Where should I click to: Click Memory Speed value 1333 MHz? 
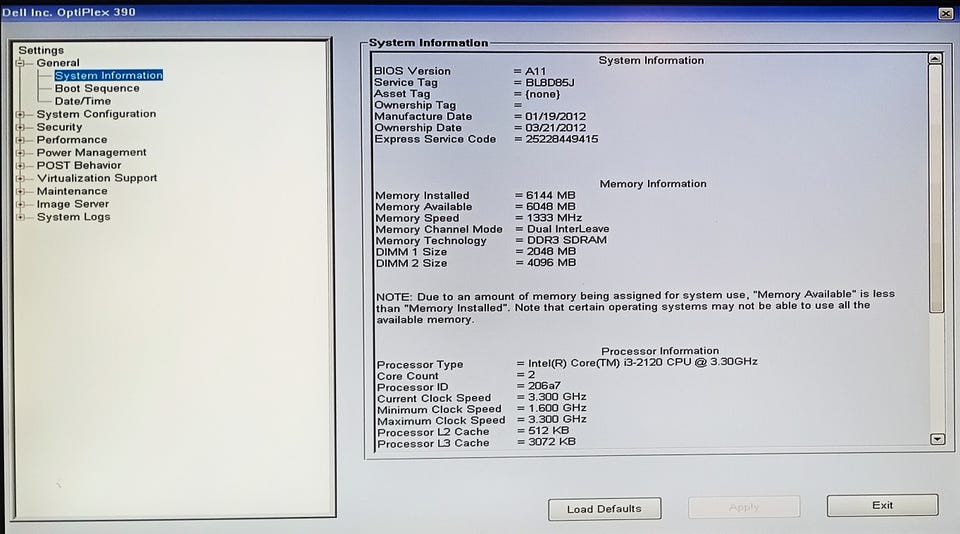[554, 218]
